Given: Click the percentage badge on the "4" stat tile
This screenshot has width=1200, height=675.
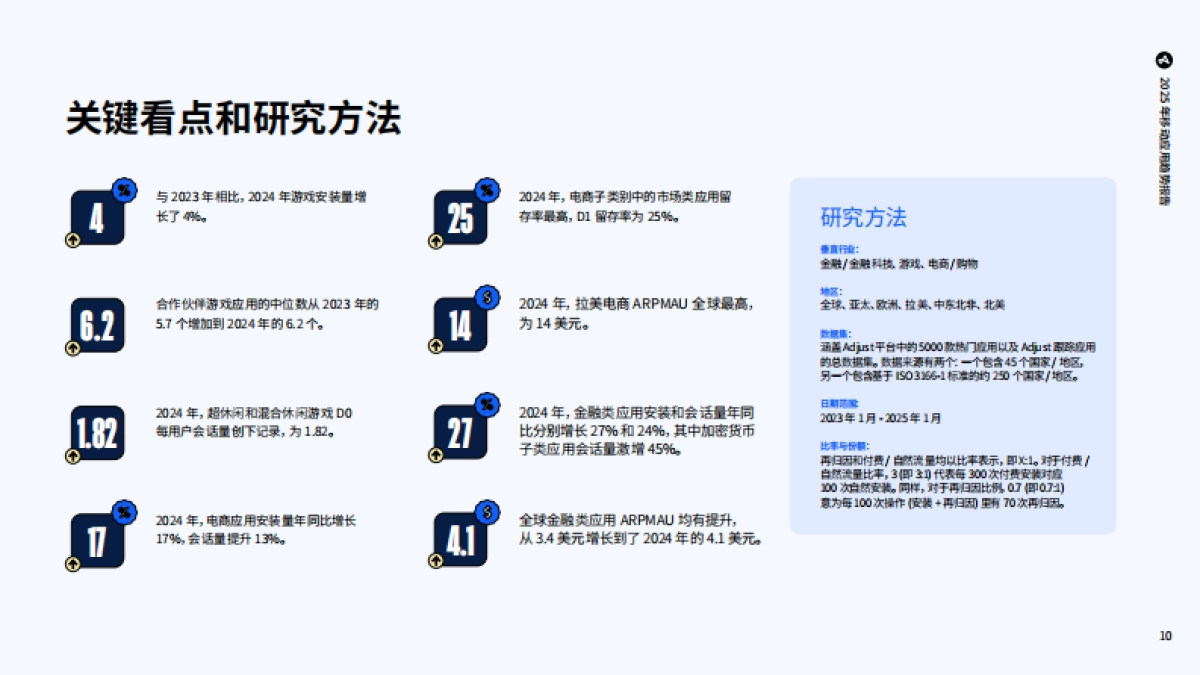Looking at the screenshot, I should (x=122, y=188).
